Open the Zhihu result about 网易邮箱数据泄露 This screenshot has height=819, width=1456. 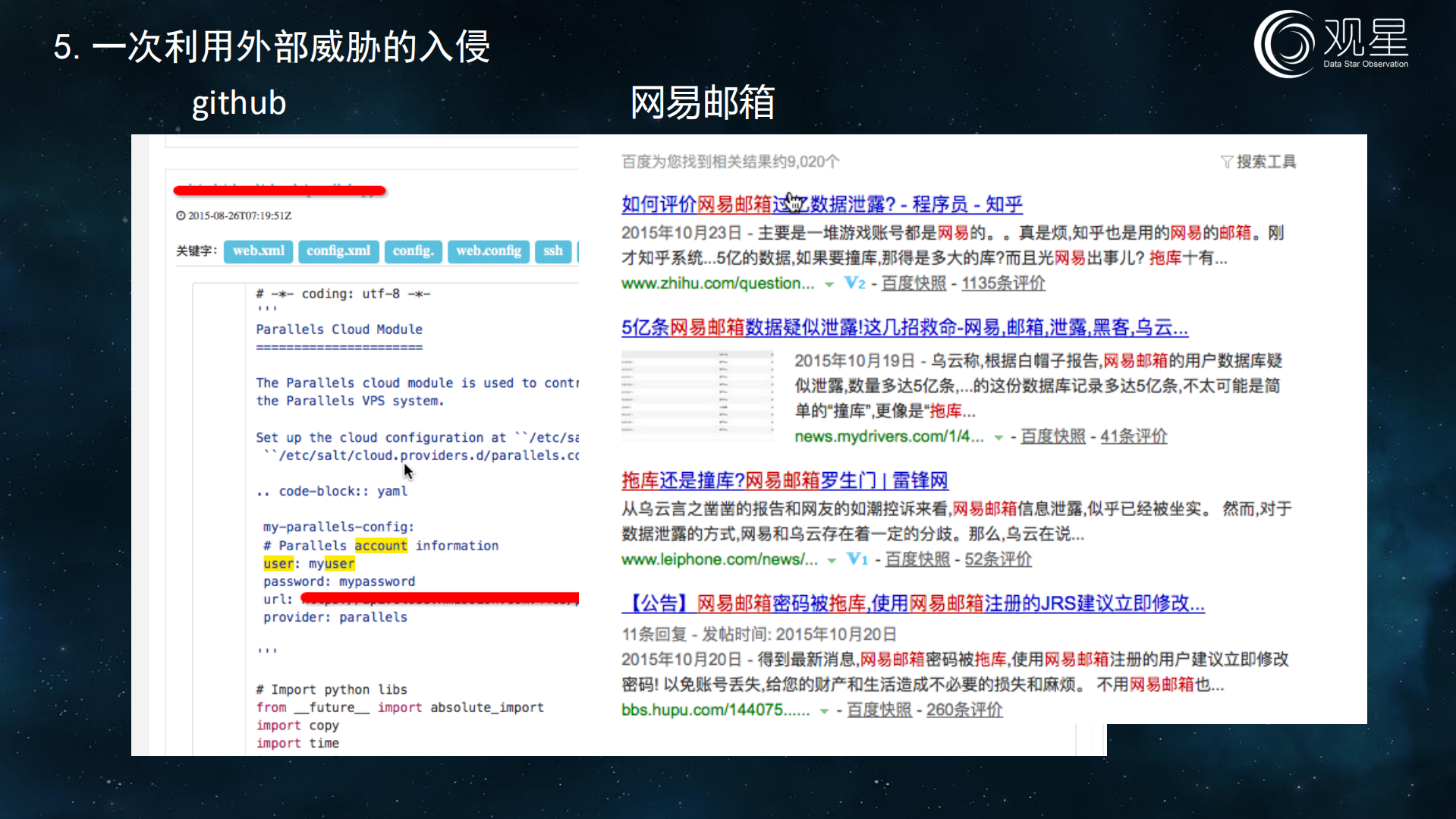click(821, 203)
